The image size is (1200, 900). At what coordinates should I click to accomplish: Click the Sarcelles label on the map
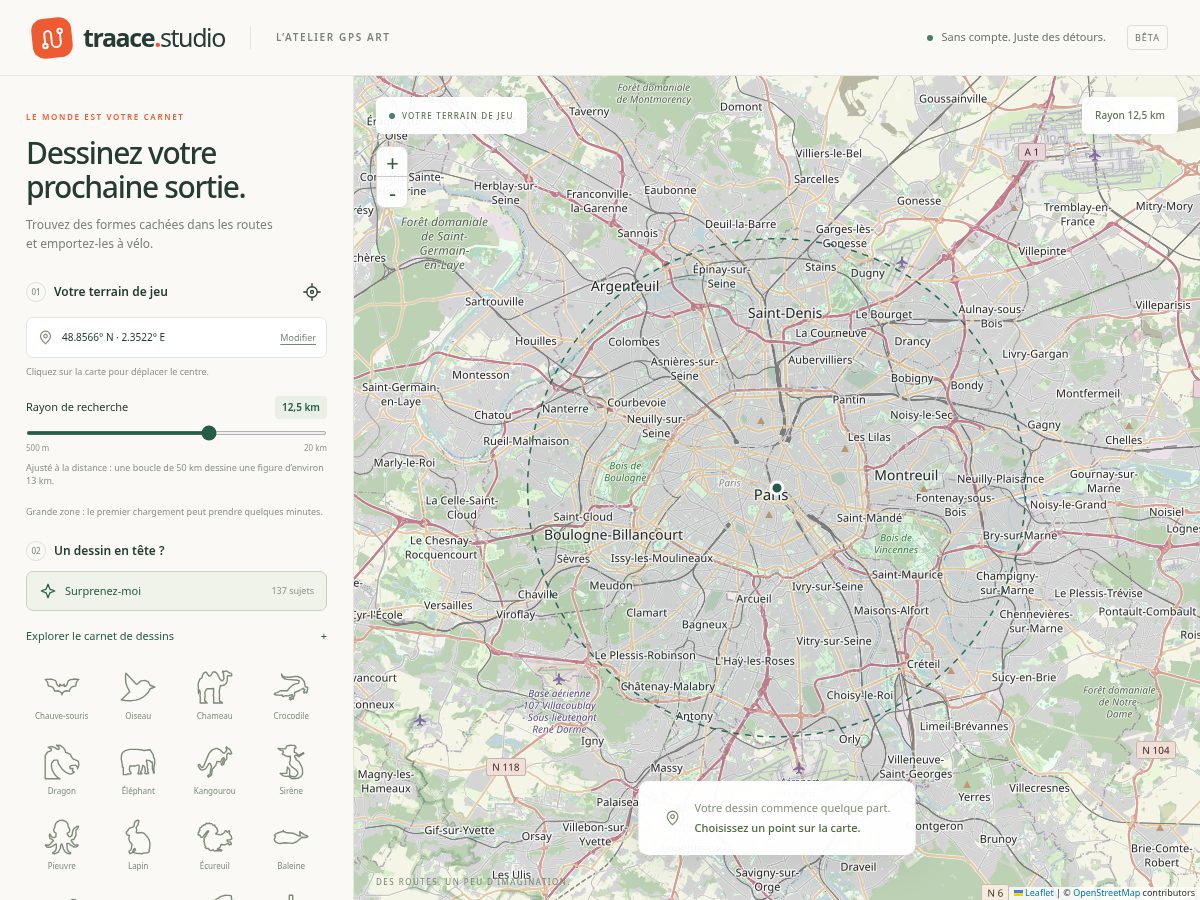point(816,180)
